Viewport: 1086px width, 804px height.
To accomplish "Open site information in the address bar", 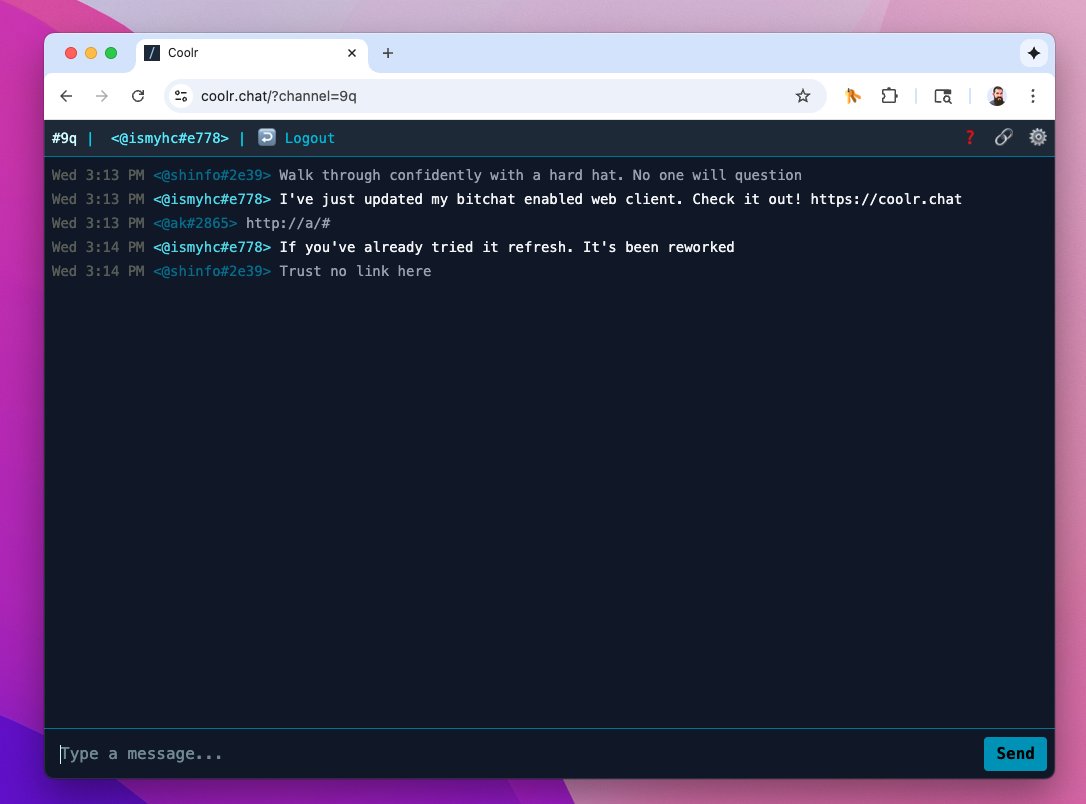I will point(181,95).
